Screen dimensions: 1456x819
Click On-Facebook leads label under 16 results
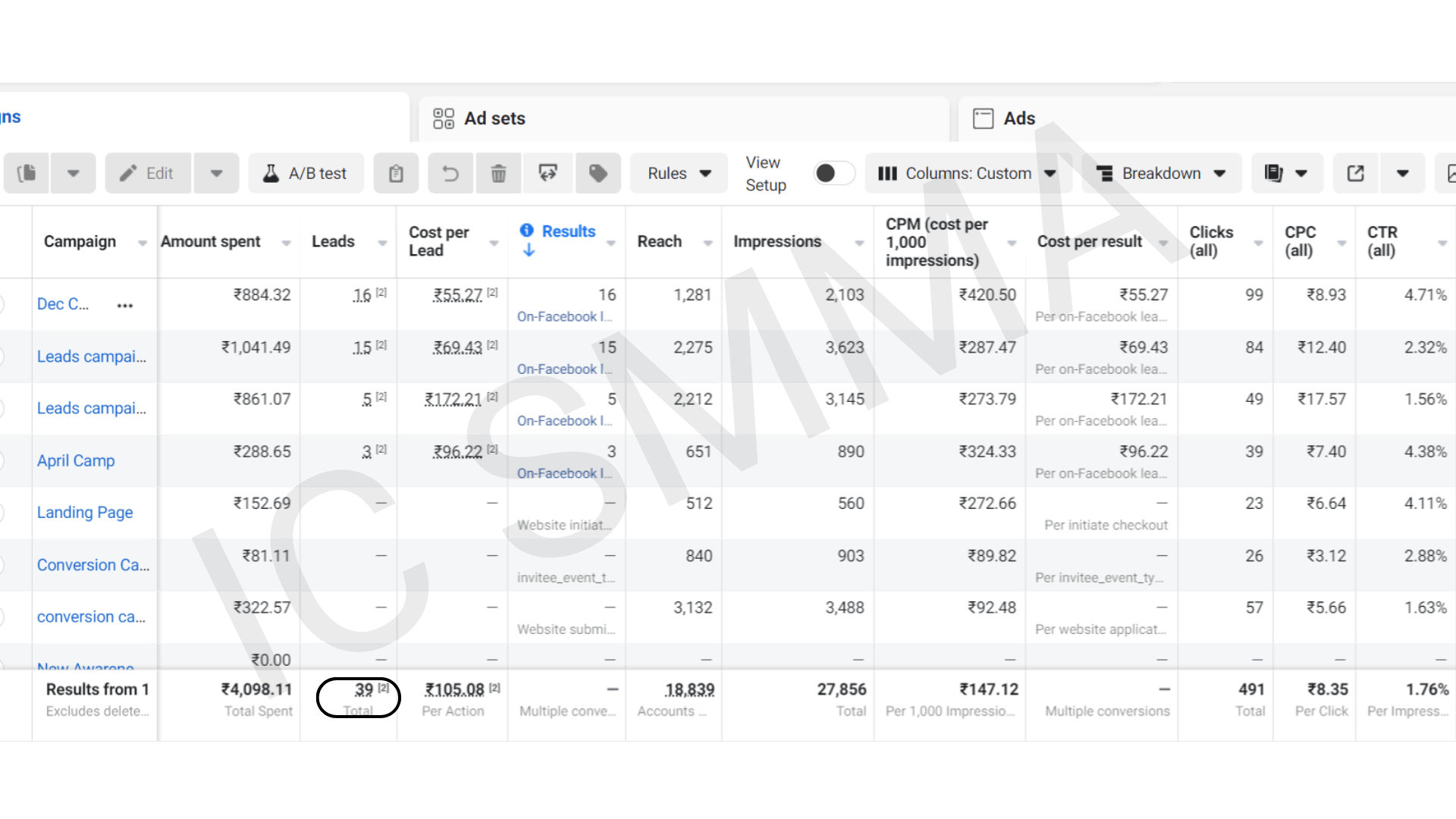click(564, 317)
